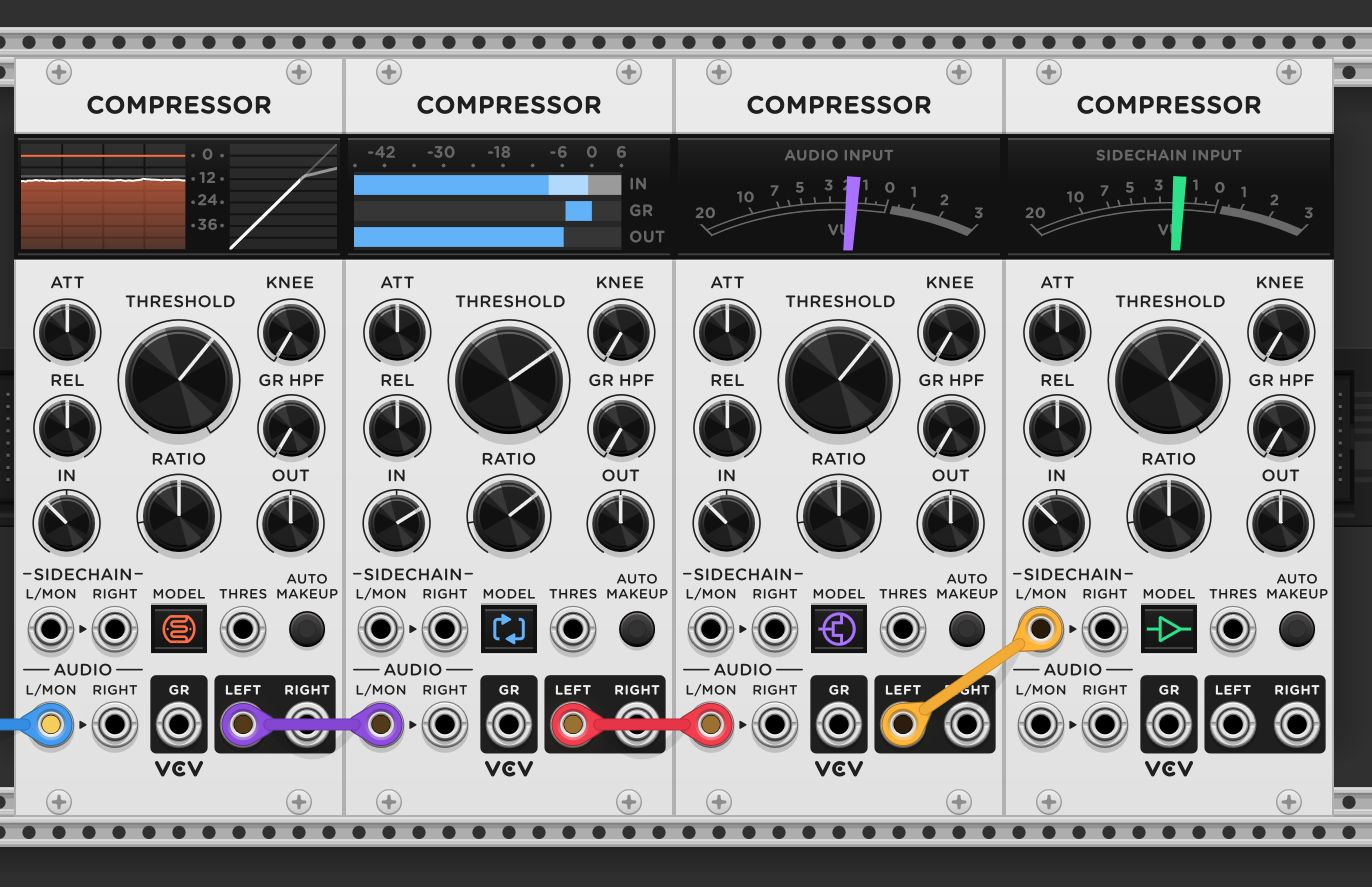This screenshot has width=1372, height=887.
Task: Choose the purple FET model icon on third compressor
Action: [839, 629]
